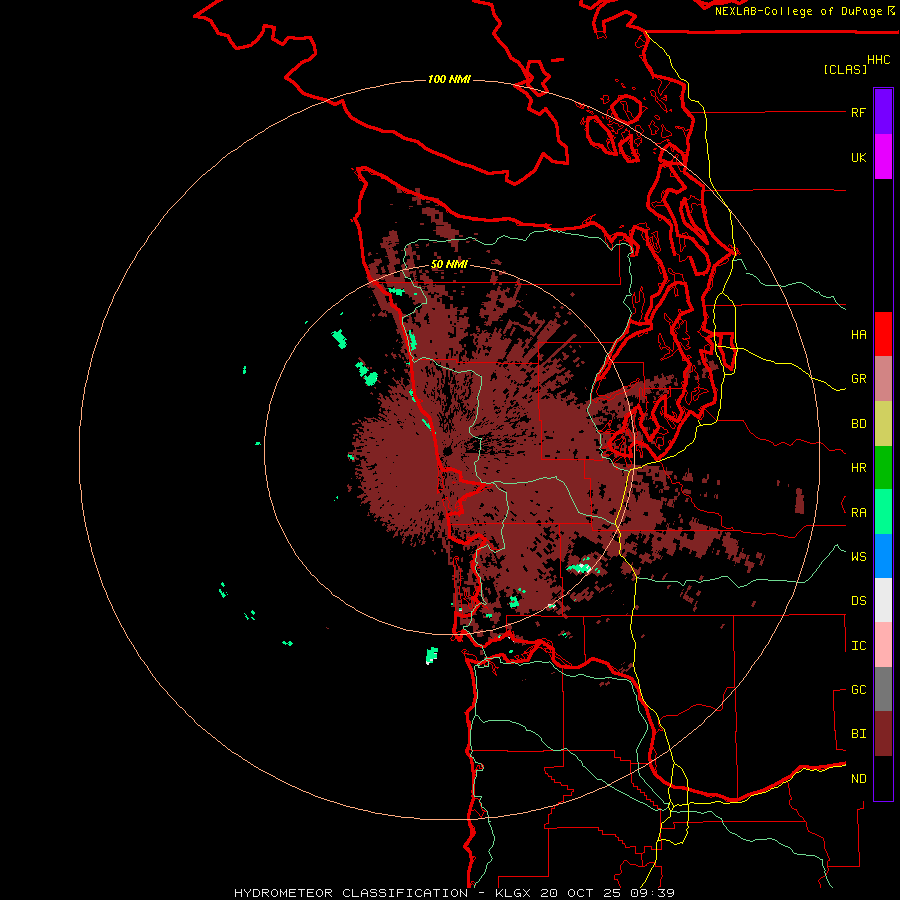900x900 pixels.
Task: Click the IC legend label
Action: 859,646
